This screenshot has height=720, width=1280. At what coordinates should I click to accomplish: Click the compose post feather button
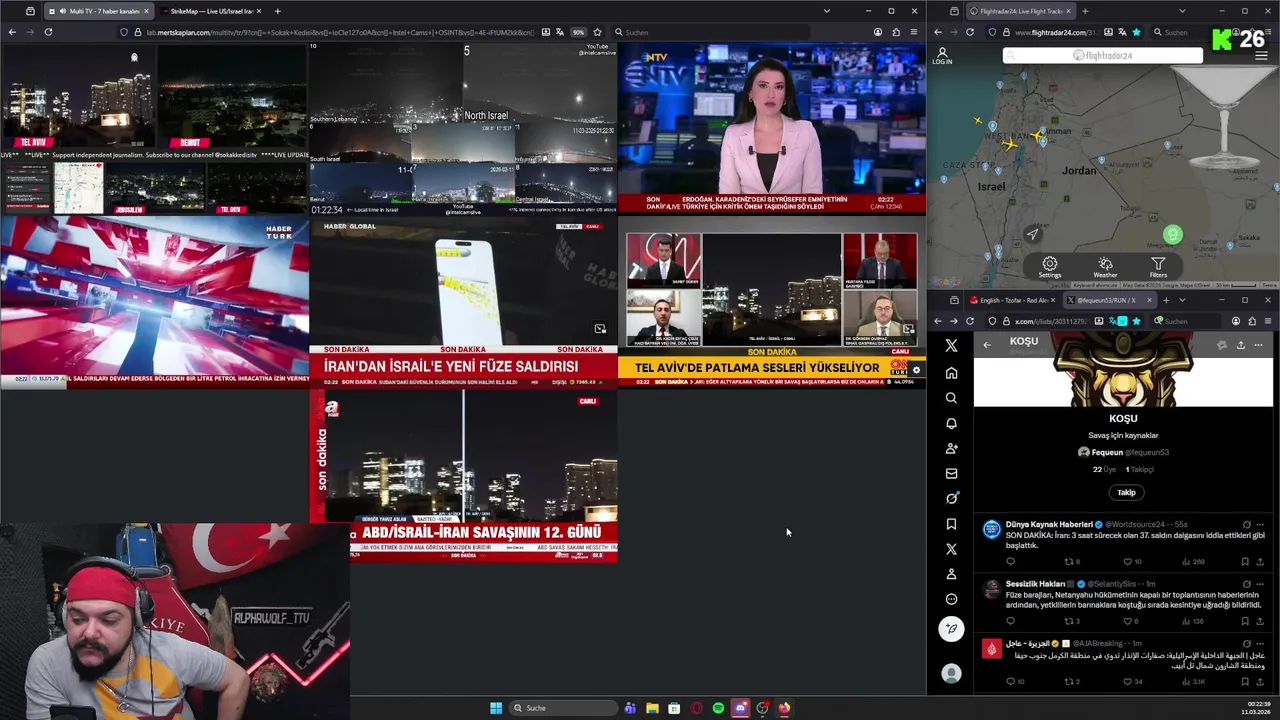coord(951,628)
